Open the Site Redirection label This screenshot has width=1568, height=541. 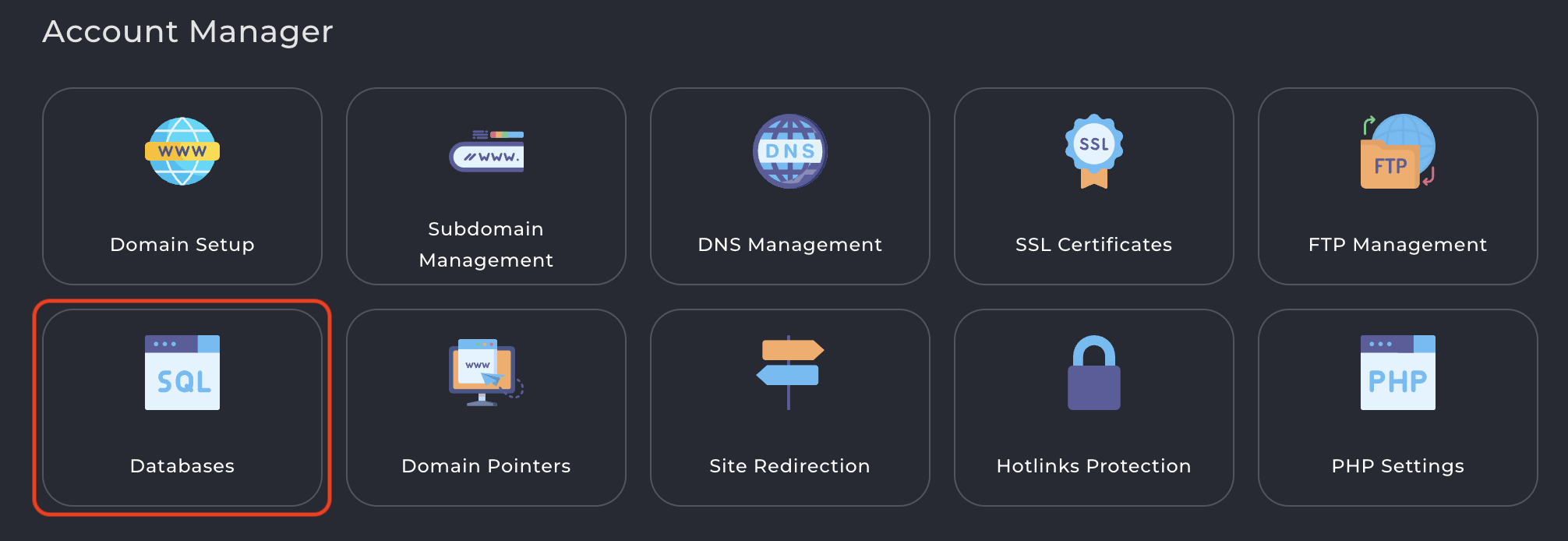[x=790, y=466]
